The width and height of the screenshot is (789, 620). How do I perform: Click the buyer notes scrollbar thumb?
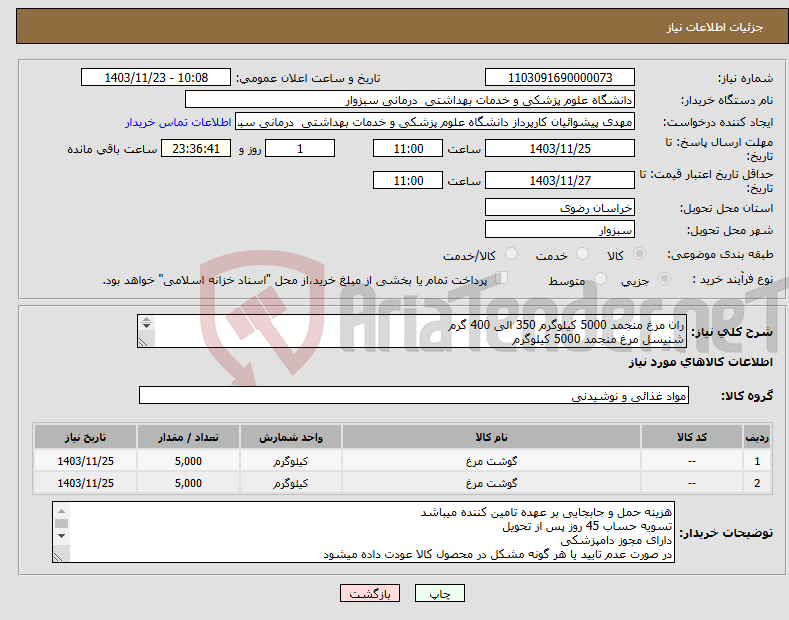click(61, 523)
